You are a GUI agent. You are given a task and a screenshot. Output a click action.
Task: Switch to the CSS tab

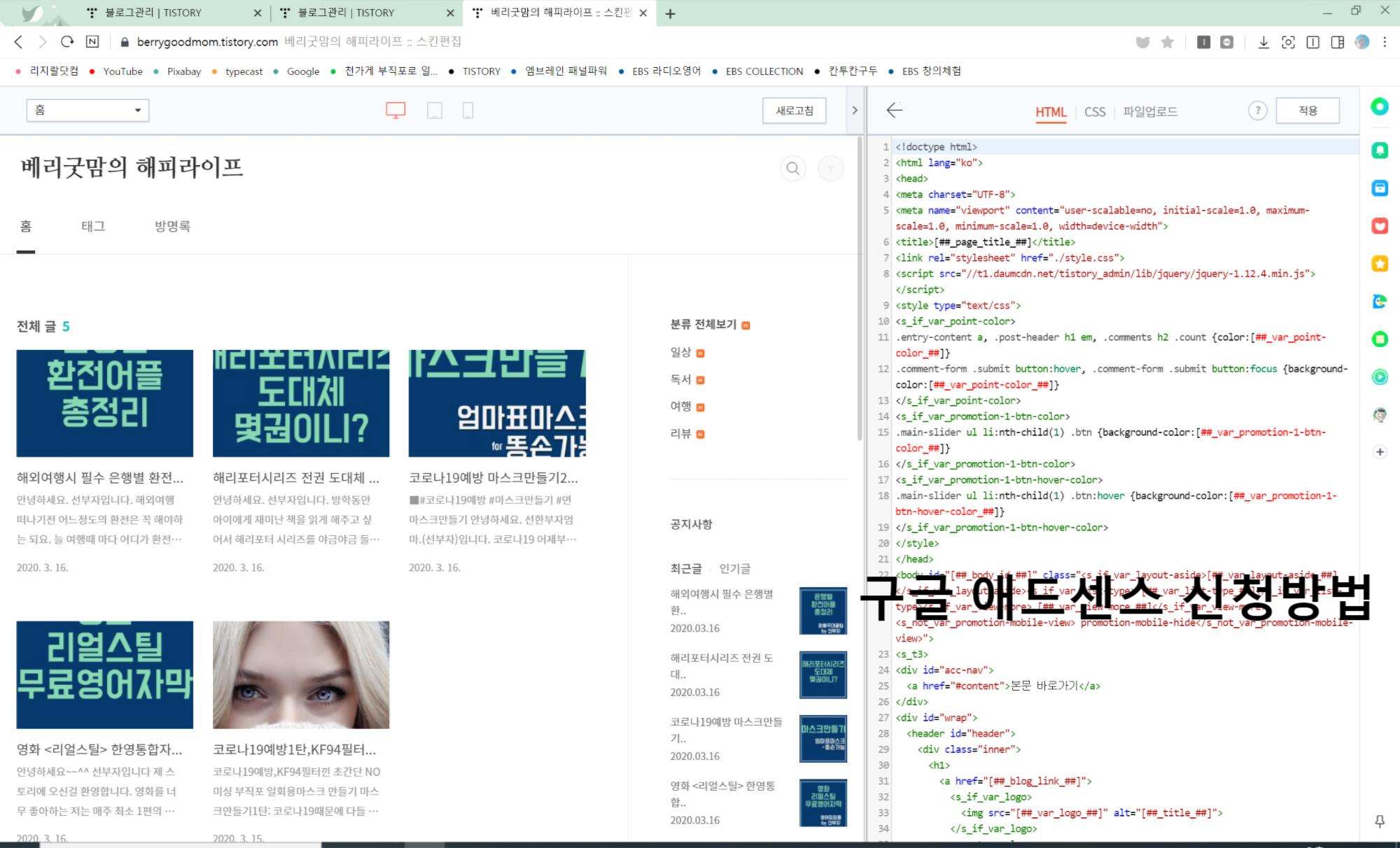coord(1094,112)
